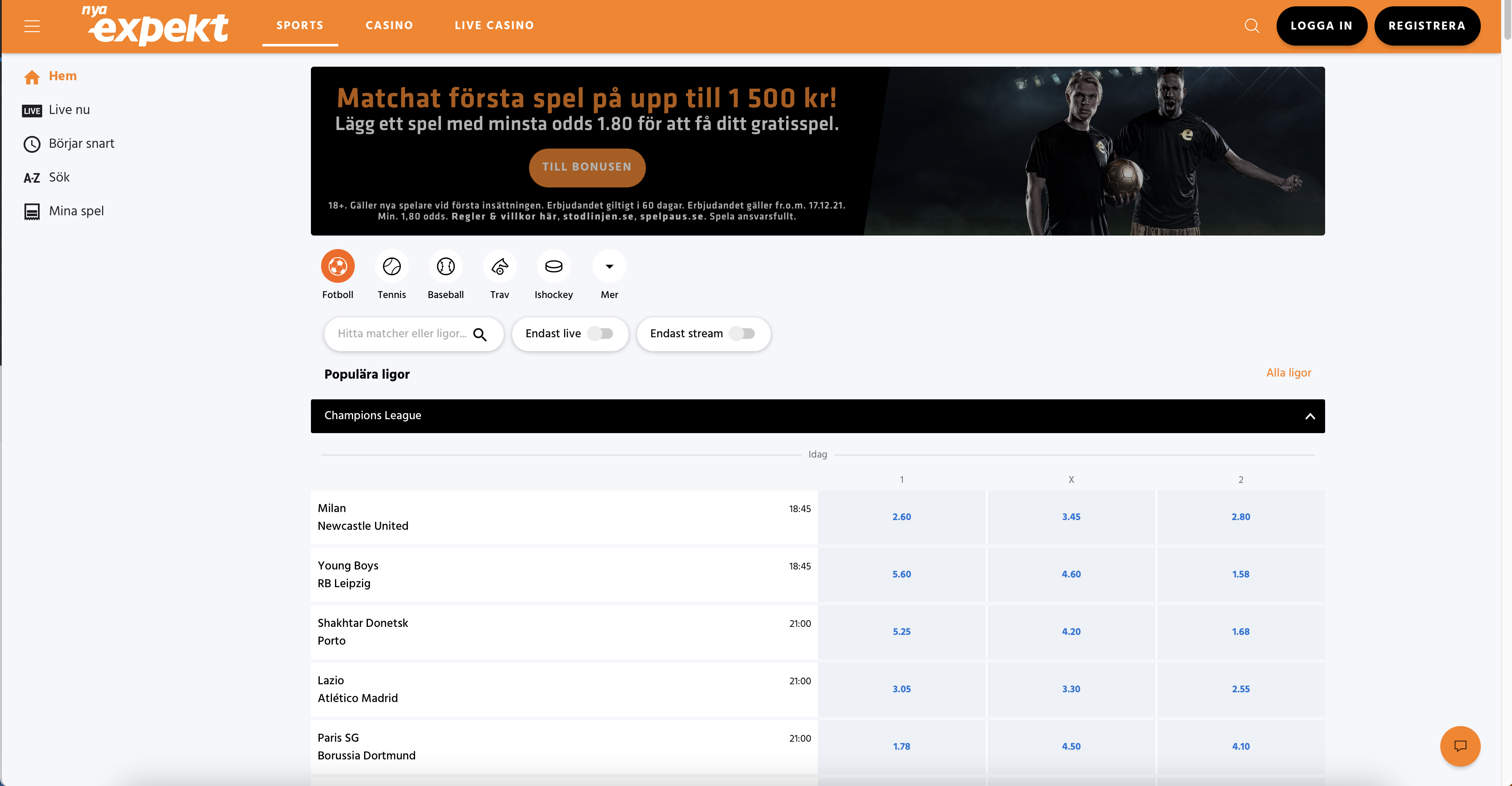Image resolution: width=1512 pixels, height=786 pixels.
Task: Turn on Endast stream switch
Action: coord(742,333)
